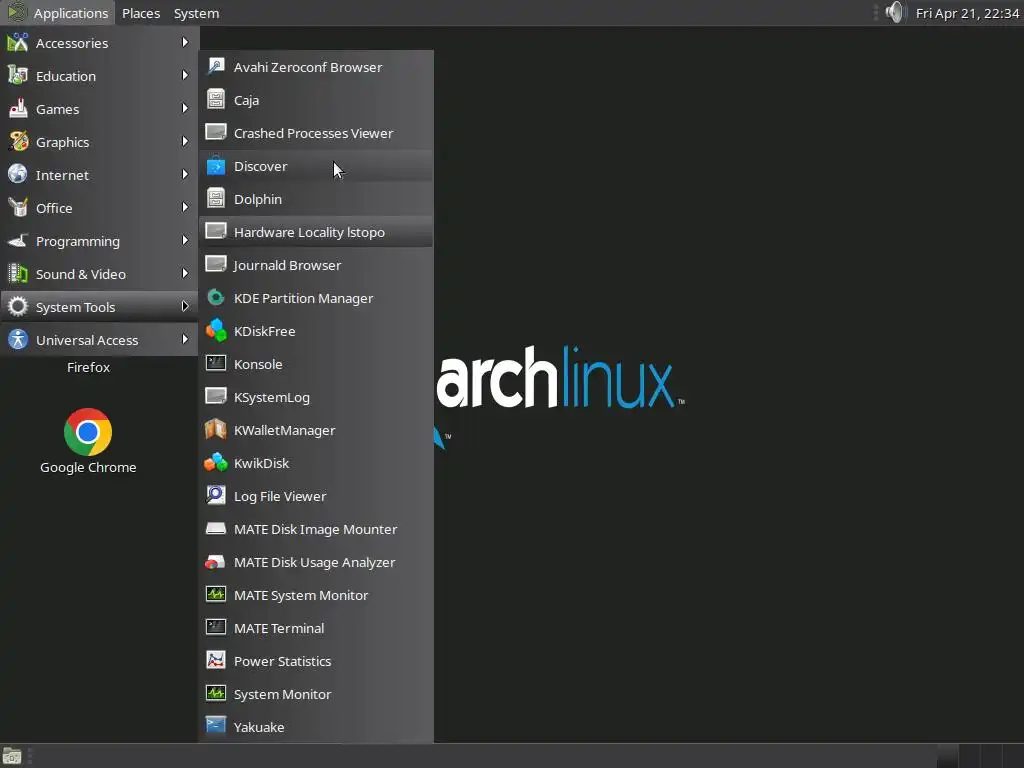1024x768 pixels.
Task: Expand the Universal Access submenu arrow
Action: (x=185, y=339)
